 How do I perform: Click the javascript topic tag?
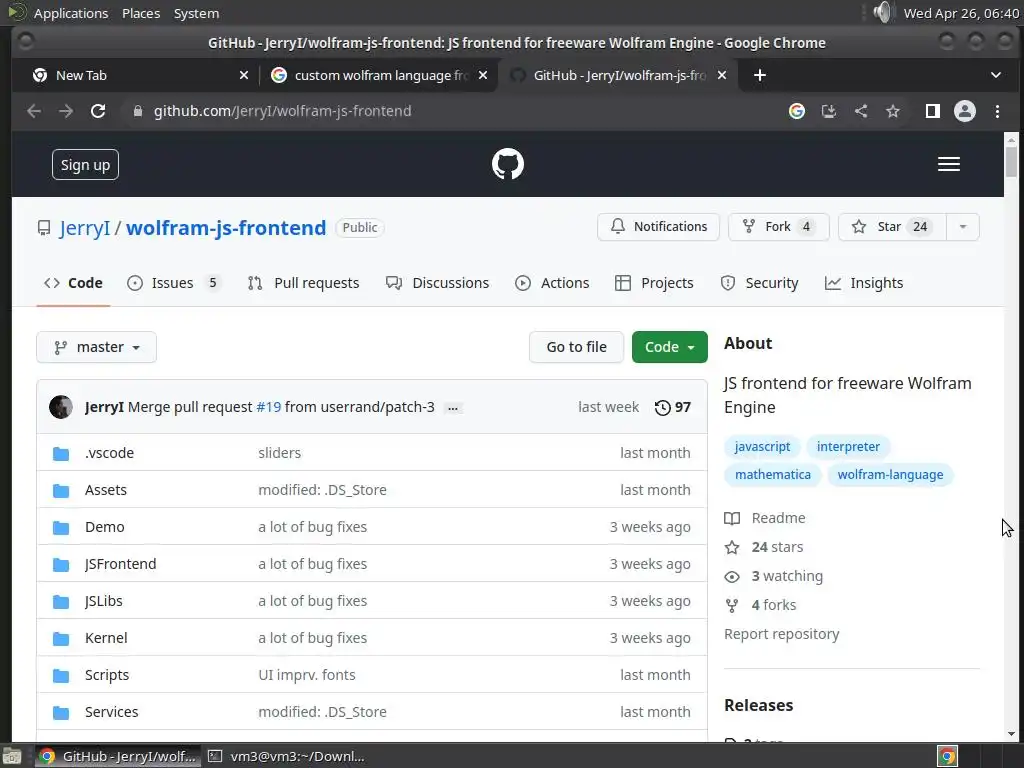pos(762,447)
